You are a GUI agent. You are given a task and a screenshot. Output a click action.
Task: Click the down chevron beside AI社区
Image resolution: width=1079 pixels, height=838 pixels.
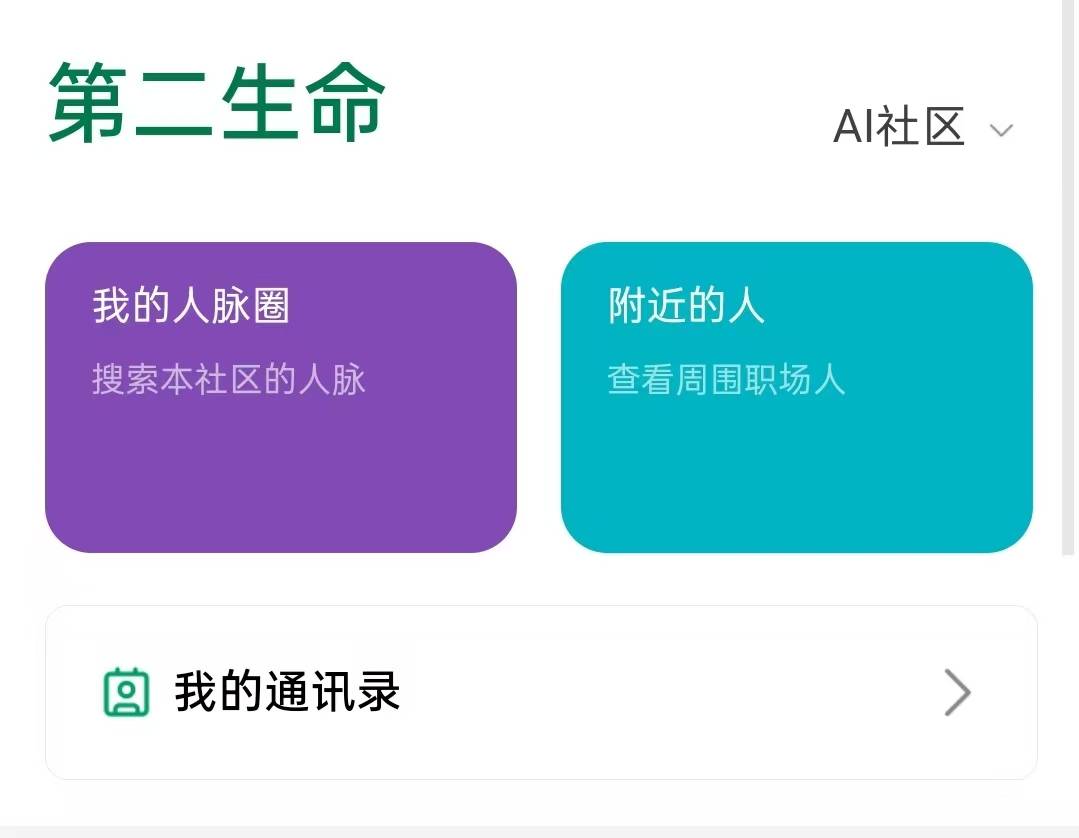[1001, 130]
